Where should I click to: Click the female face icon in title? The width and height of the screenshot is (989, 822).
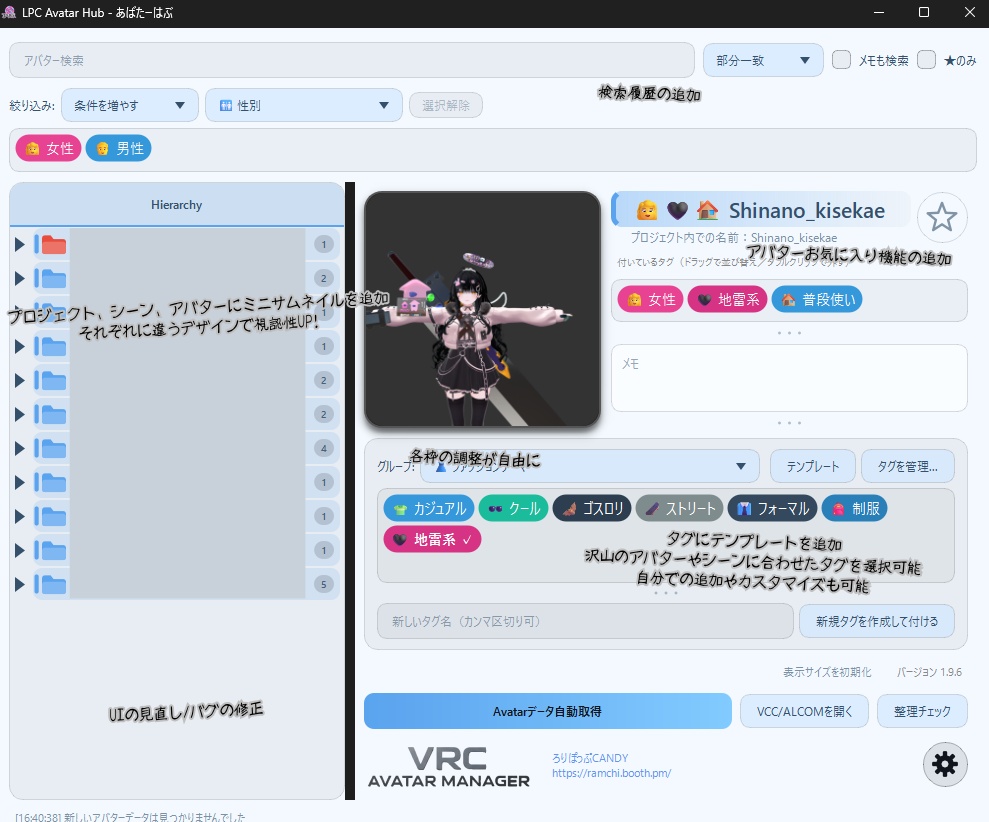647,211
